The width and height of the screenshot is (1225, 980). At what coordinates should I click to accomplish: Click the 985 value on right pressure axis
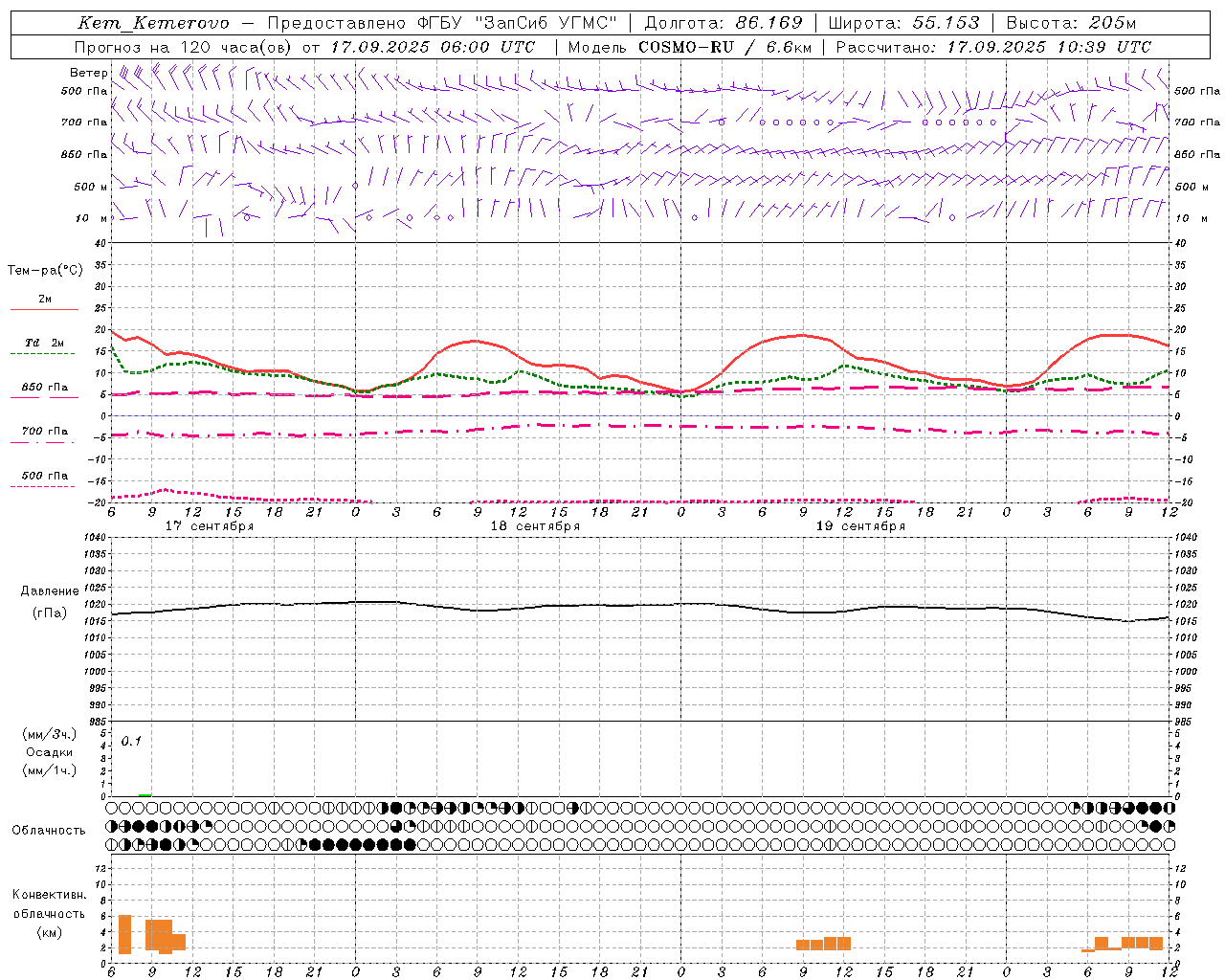click(x=1185, y=722)
